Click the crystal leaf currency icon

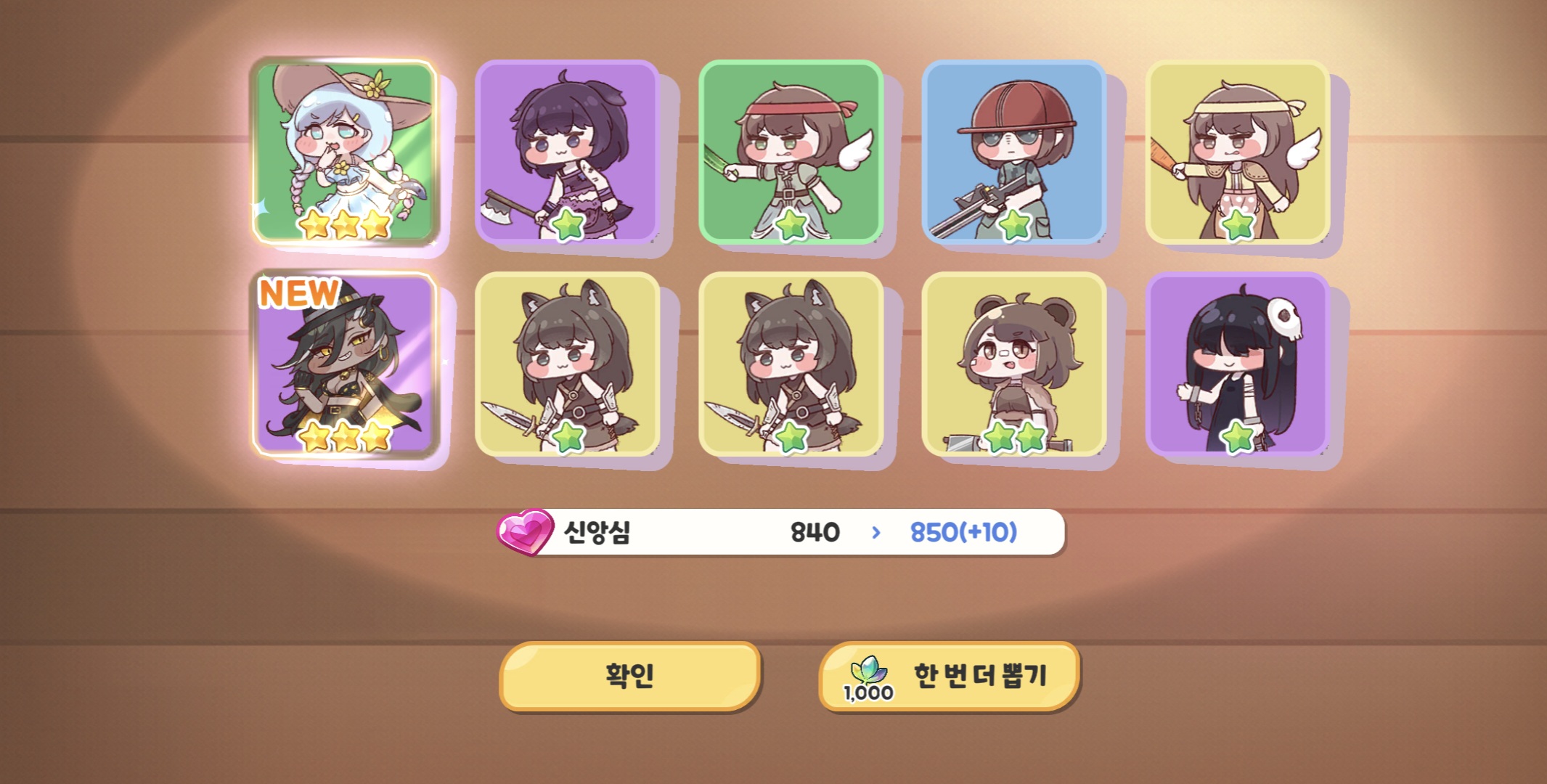pyautogui.click(x=869, y=670)
